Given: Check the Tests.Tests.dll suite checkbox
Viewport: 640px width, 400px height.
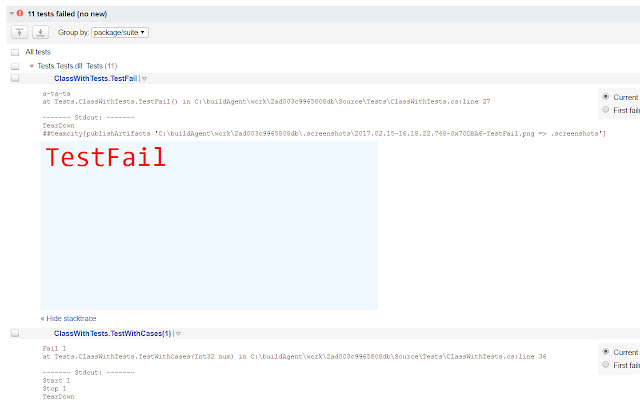Looking at the screenshot, I should [x=15, y=66].
